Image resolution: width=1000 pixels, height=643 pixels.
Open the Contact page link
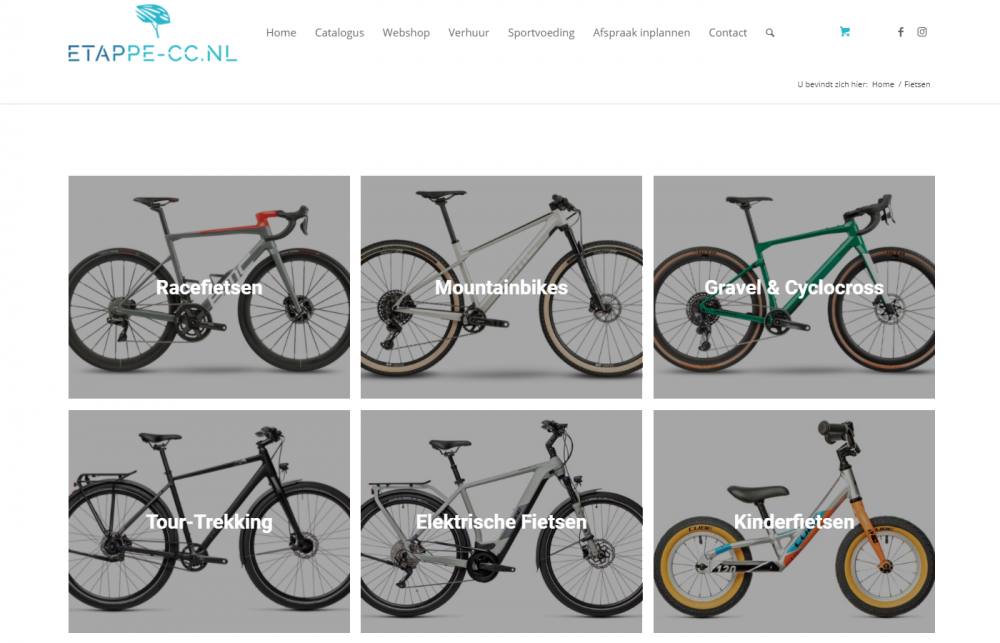(x=728, y=33)
